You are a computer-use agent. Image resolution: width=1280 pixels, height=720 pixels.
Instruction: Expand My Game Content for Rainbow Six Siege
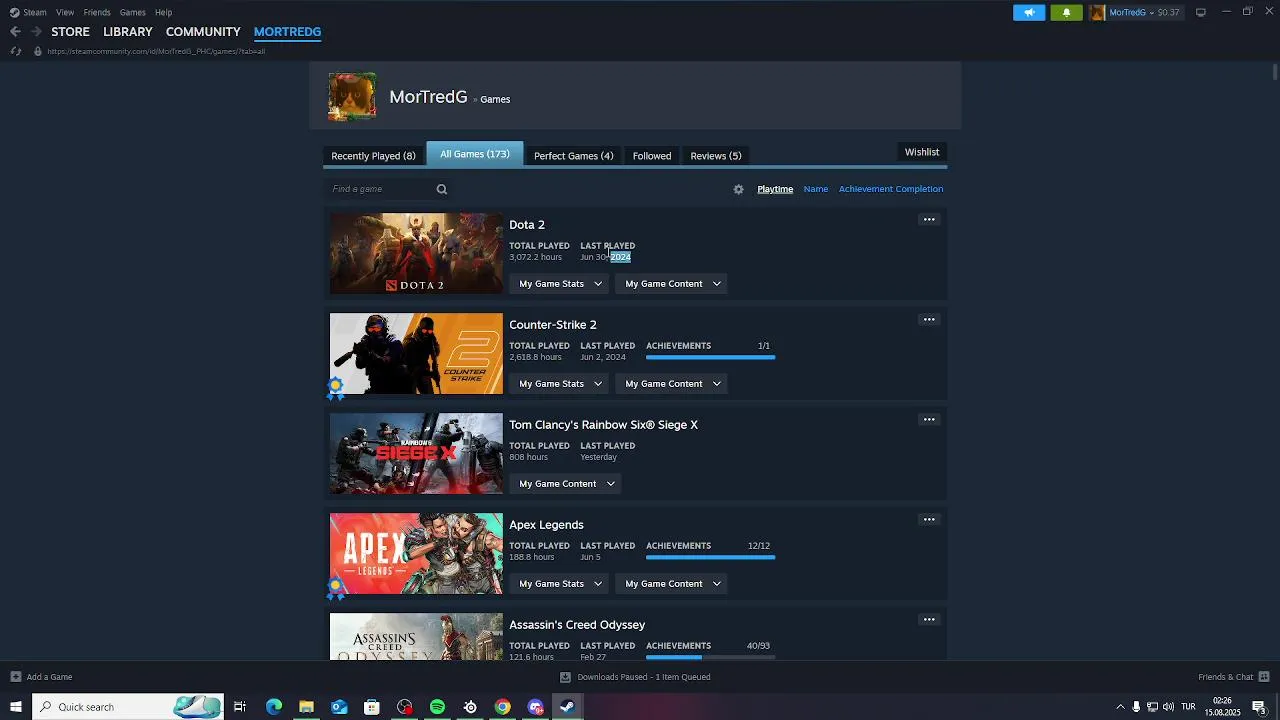(566, 484)
